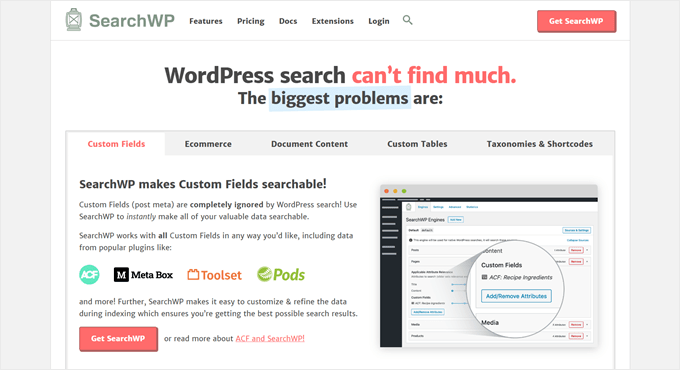The width and height of the screenshot is (680, 370).
Task: Switch to the Document Content tab
Action: click(309, 144)
